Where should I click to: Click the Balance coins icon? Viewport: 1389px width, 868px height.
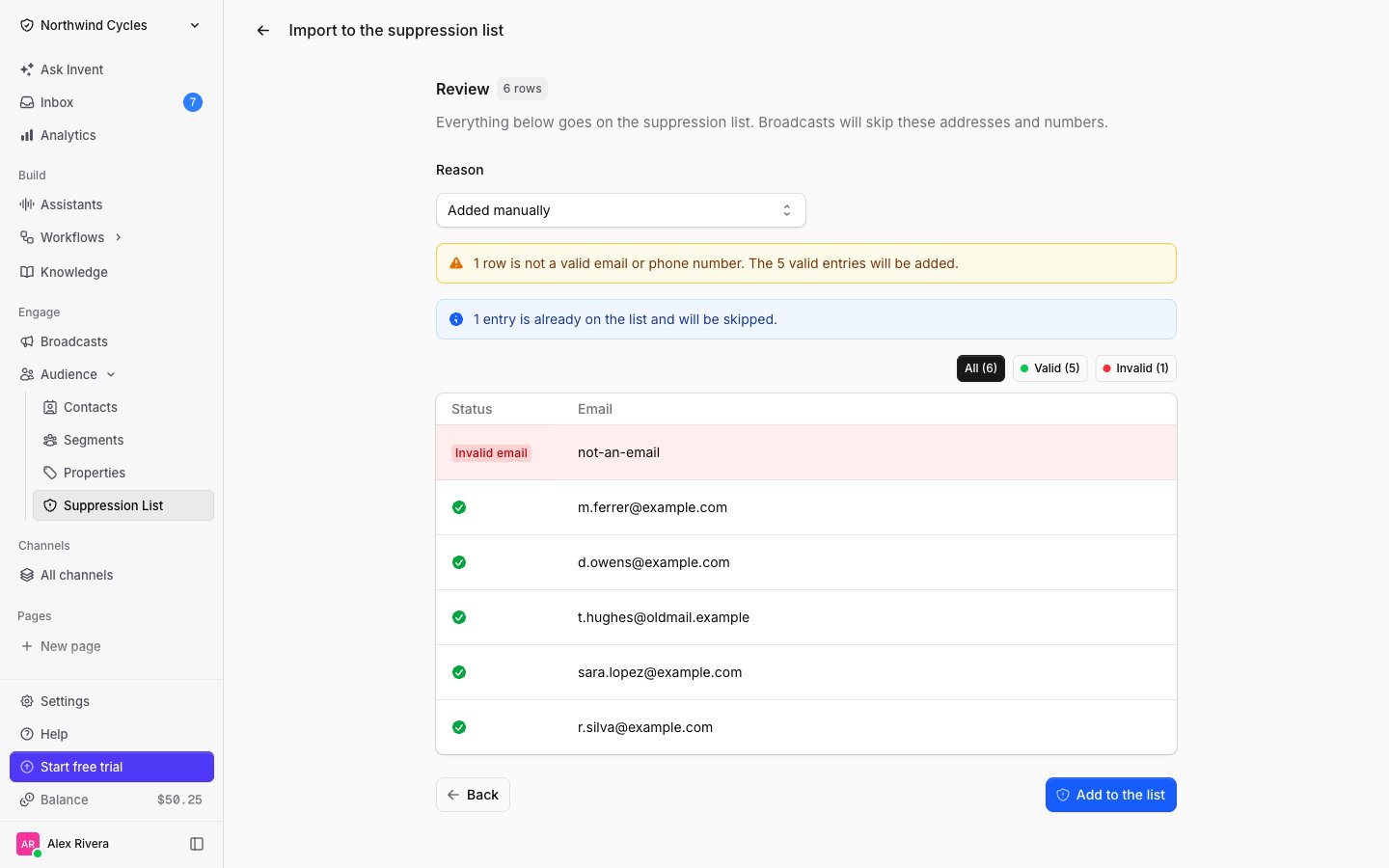point(27,800)
